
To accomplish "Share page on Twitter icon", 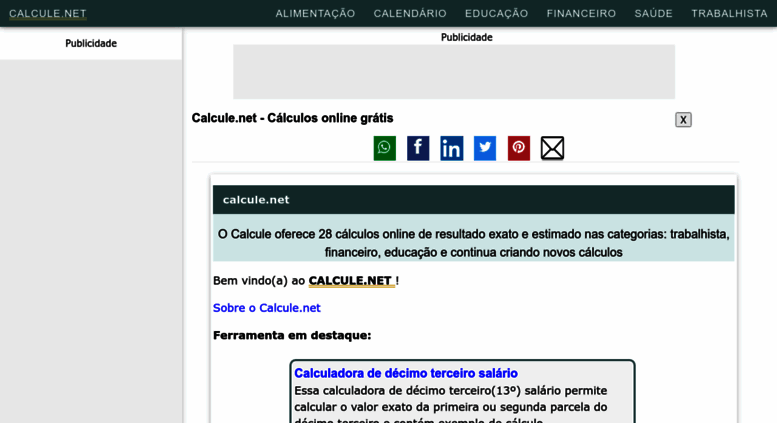I will pyautogui.click(x=485, y=148).
